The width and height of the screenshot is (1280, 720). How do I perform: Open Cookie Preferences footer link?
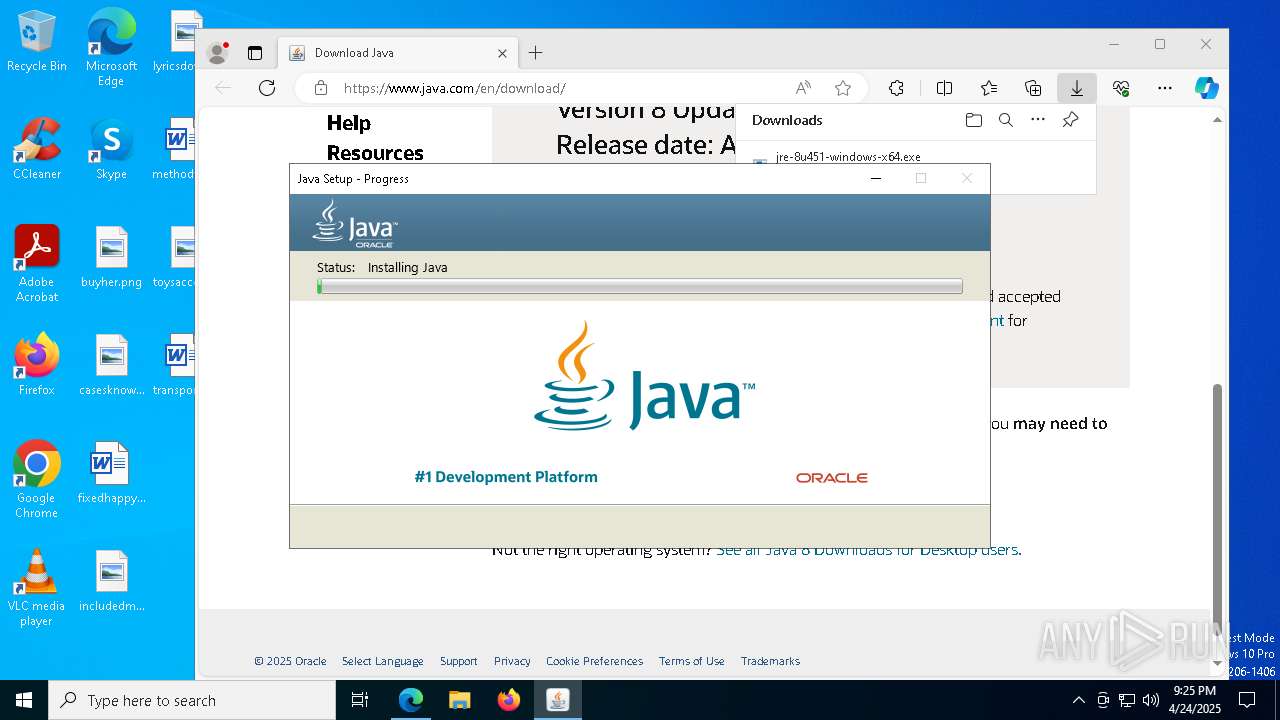point(594,661)
